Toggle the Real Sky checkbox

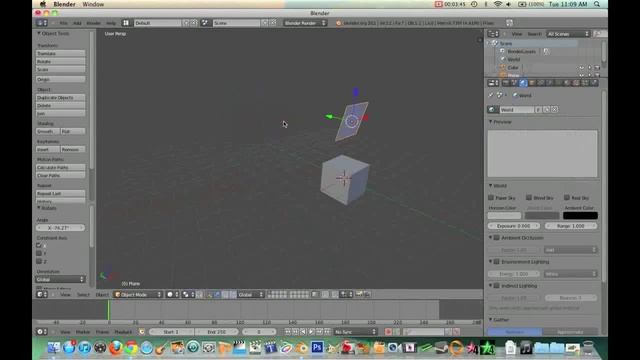(x=567, y=198)
